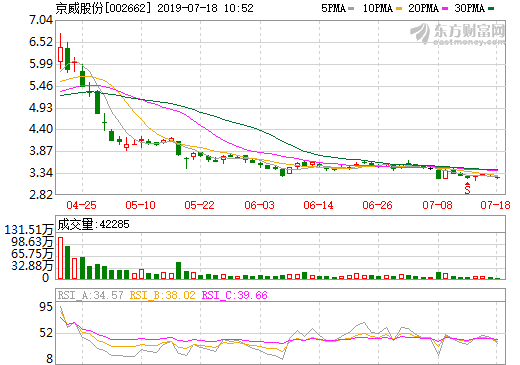Viewport: 520px width, 365px height.
Task: Select the 04-25 date axis label
Action: click(81, 205)
